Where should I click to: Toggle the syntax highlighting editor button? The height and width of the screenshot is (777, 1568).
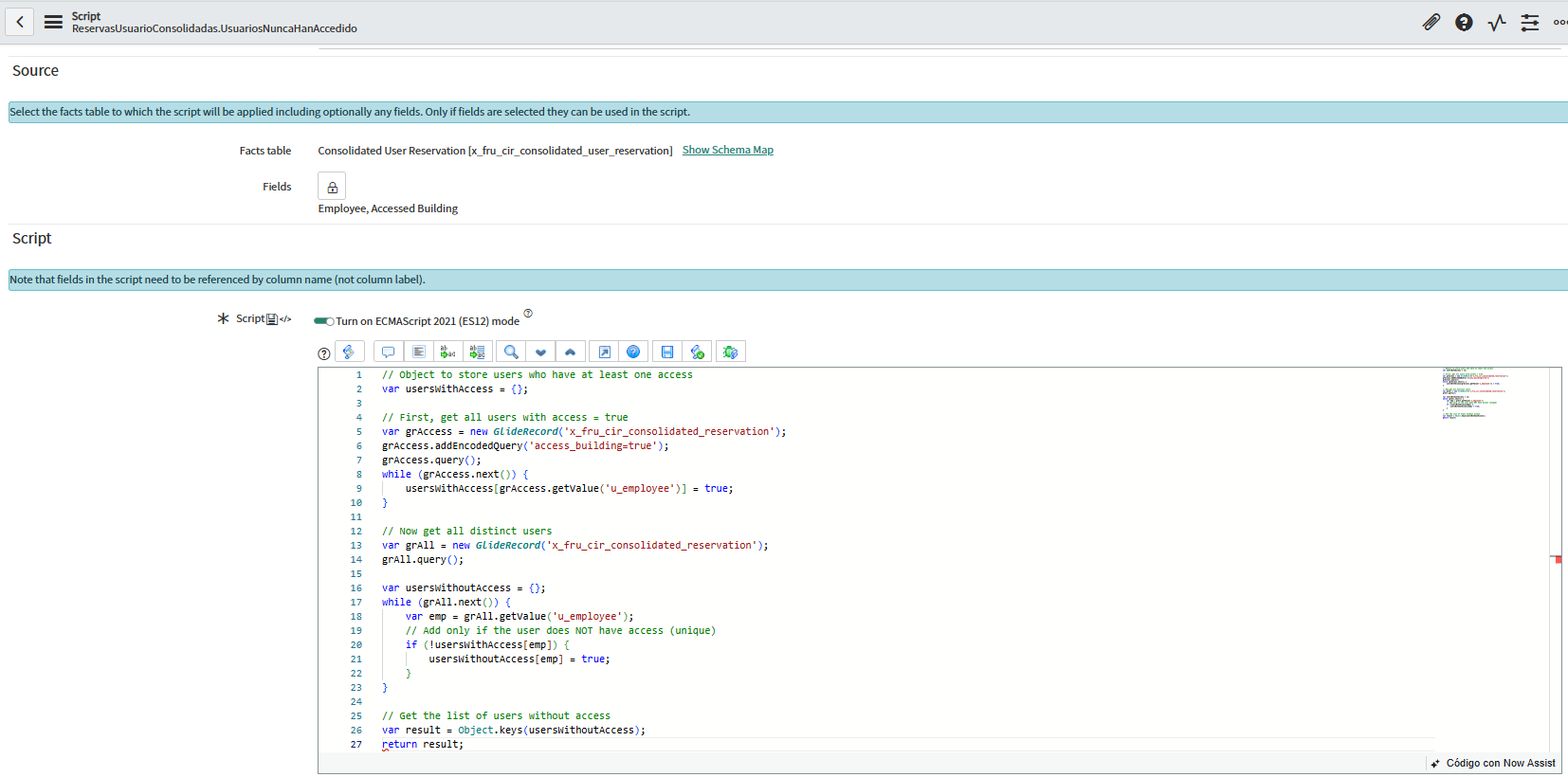tap(349, 352)
